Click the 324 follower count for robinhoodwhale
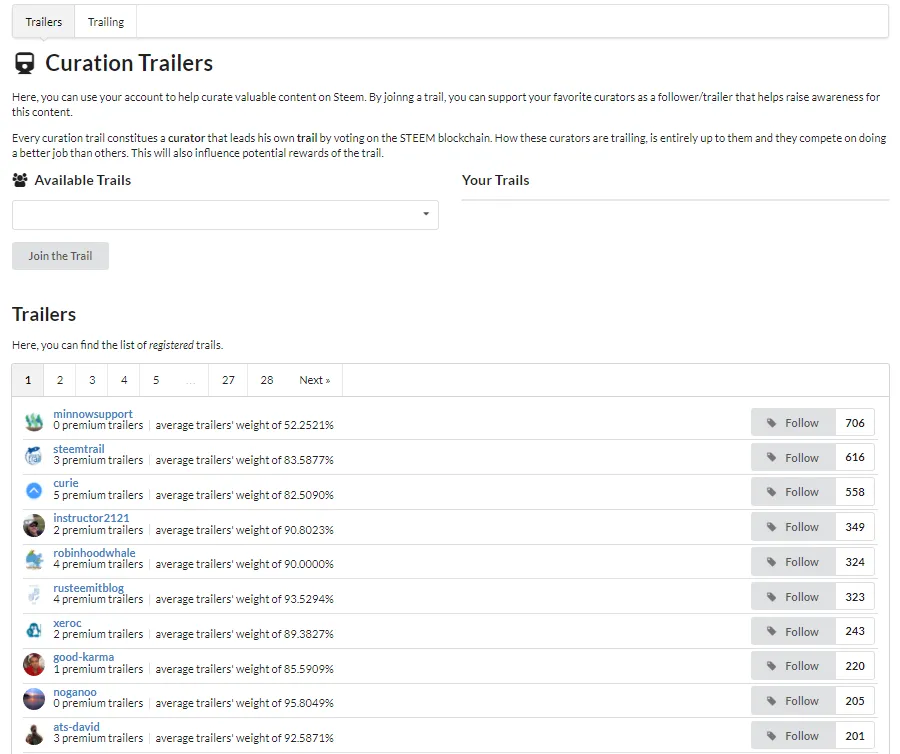The height and width of the screenshot is (754, 900). (855, 562)
